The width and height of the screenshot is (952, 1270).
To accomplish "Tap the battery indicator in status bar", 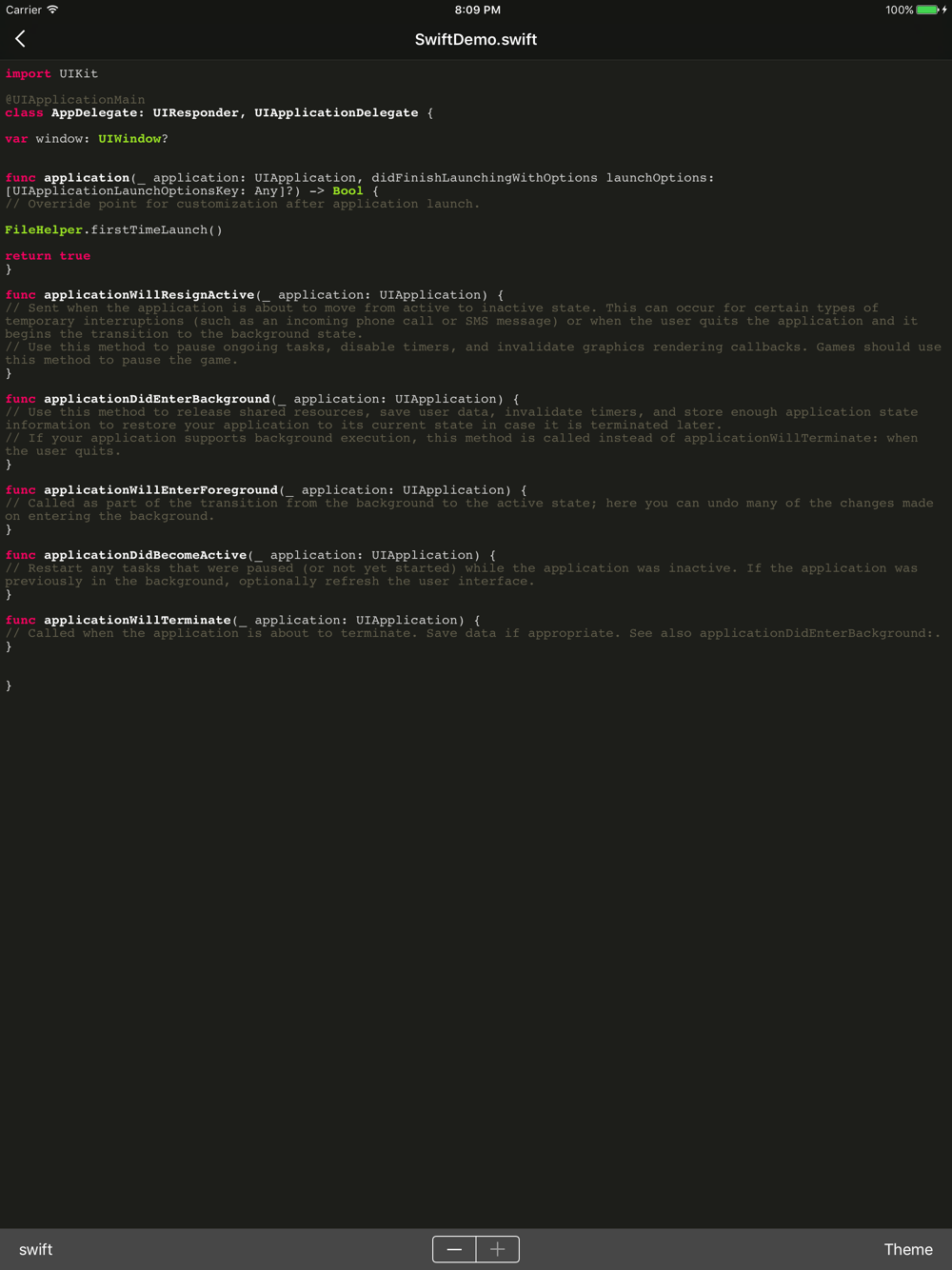I will click(x=929, y=10).
